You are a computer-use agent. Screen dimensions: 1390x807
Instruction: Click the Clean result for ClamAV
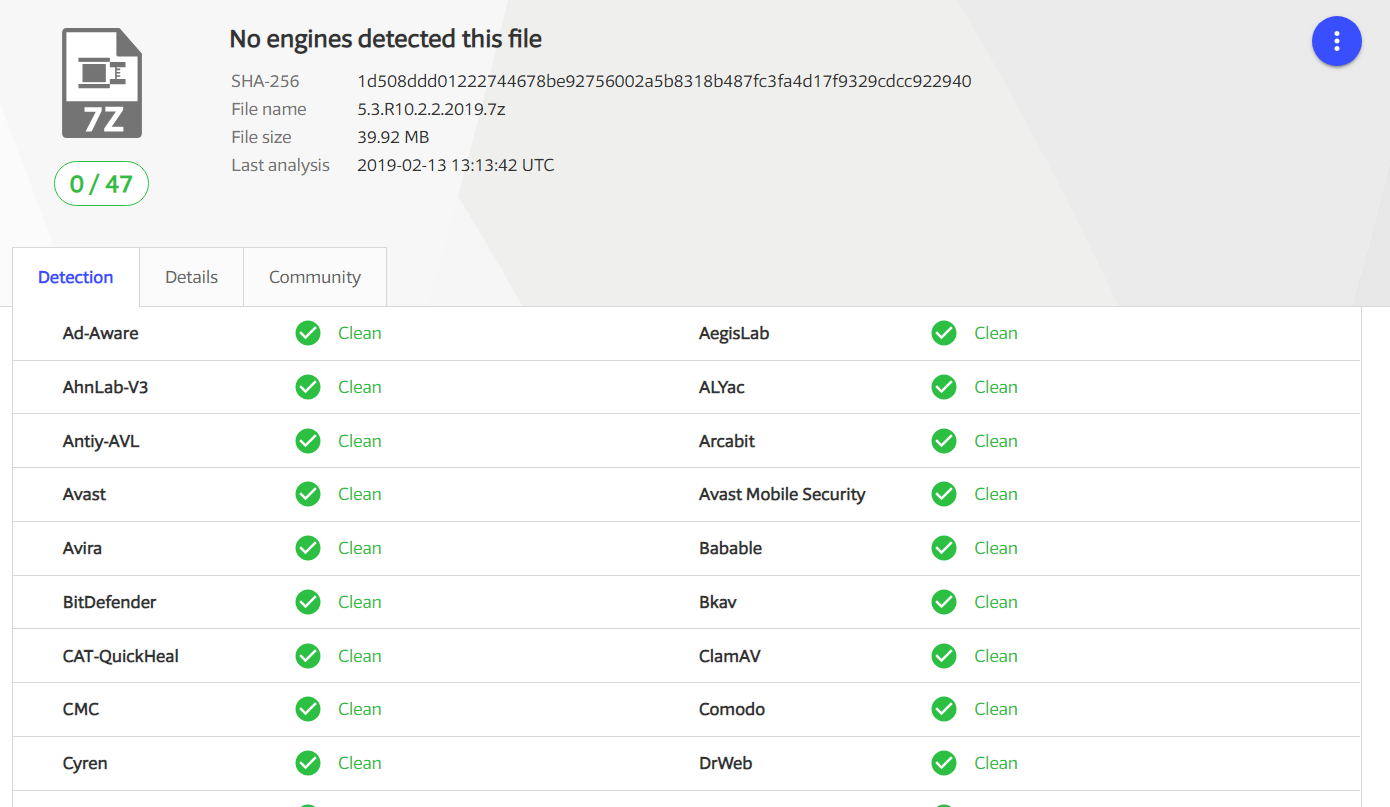click(x=996, y=656)
